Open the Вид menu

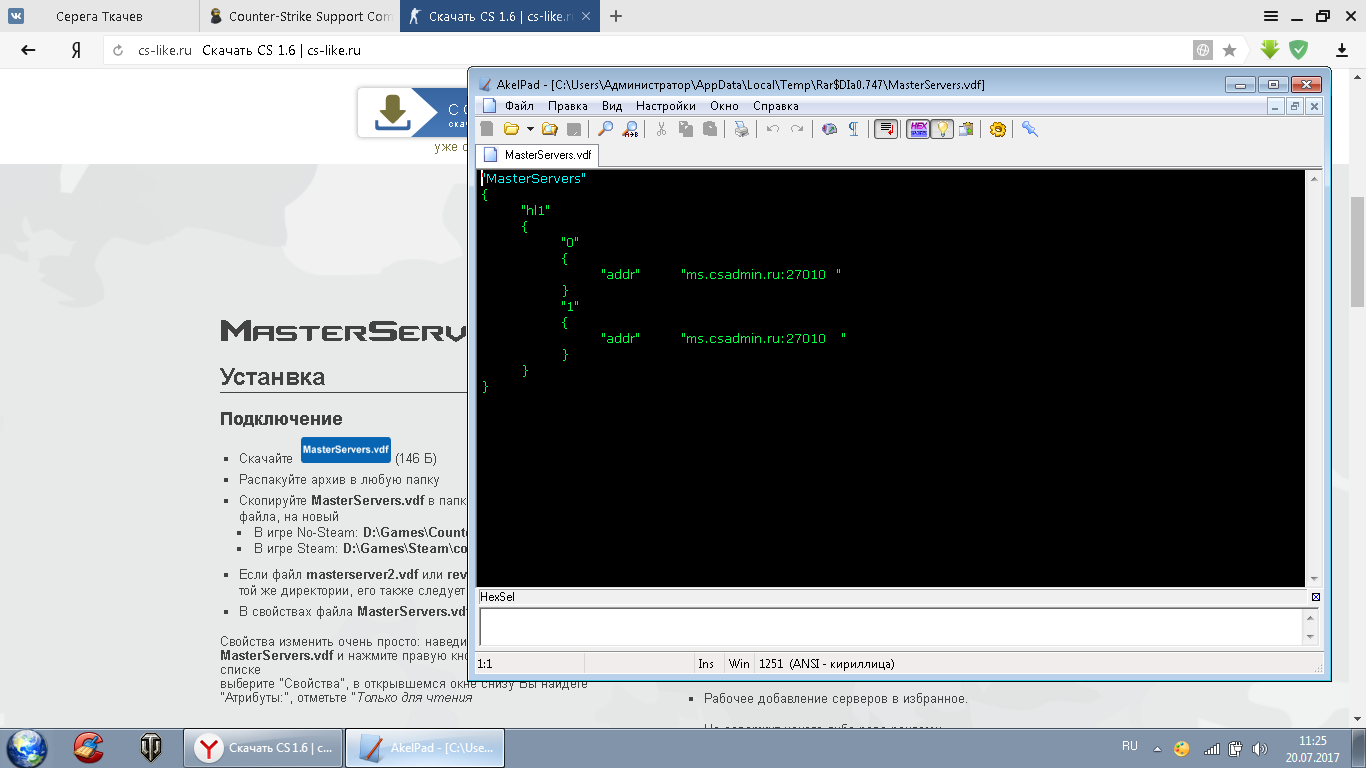click(x=612, y=106)
